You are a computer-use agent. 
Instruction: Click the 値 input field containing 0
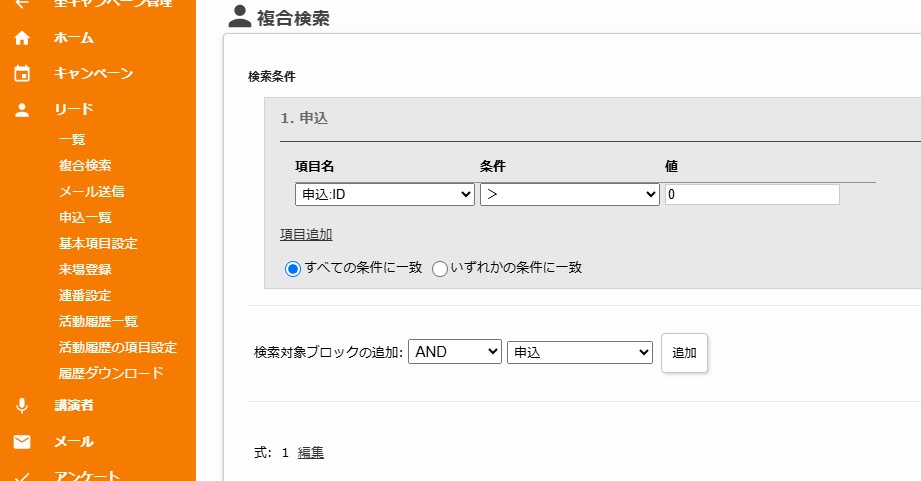(752, 195)
